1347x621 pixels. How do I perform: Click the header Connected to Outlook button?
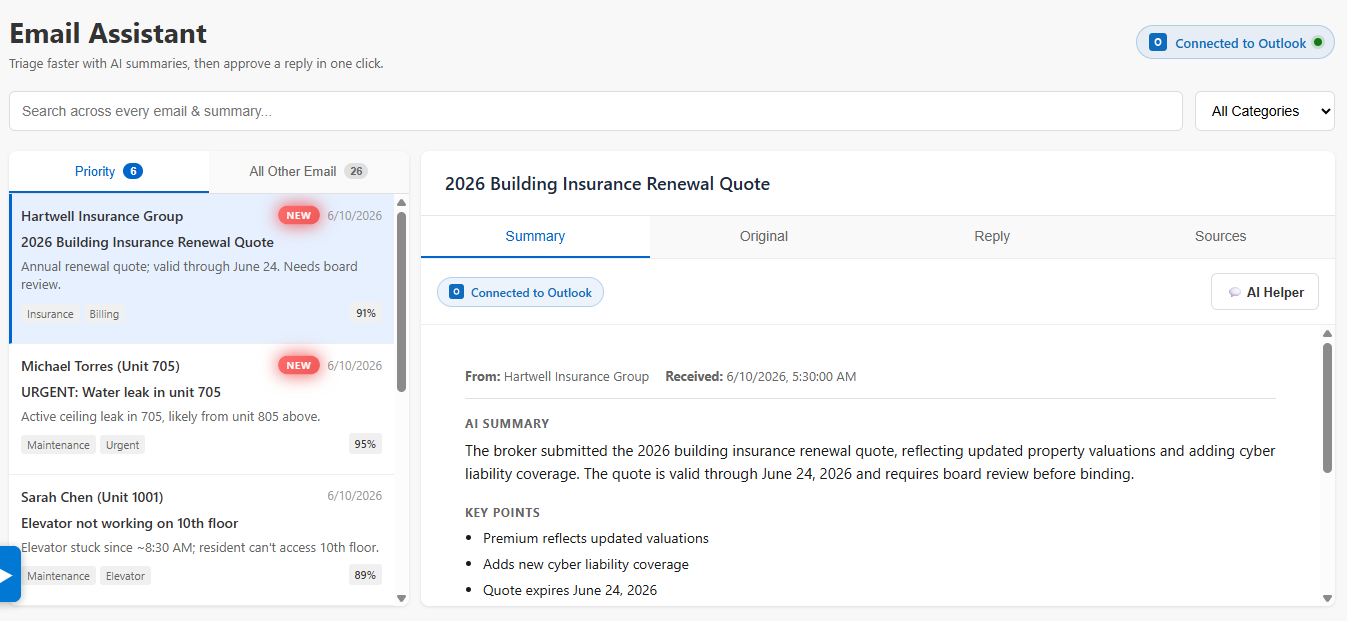tap(1235, 43)
